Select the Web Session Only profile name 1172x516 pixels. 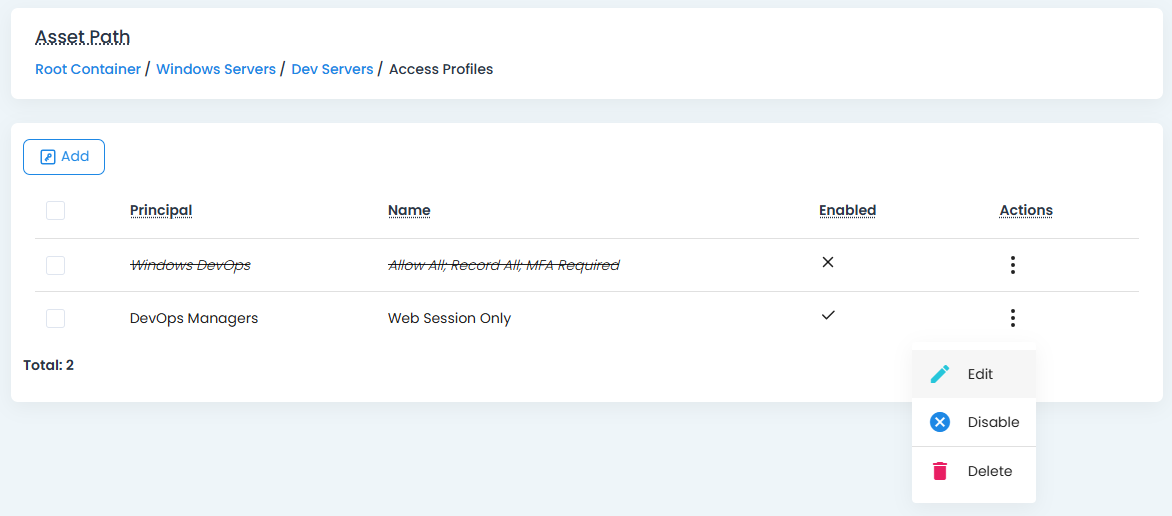pyautogui.click(x=449, y=318)
